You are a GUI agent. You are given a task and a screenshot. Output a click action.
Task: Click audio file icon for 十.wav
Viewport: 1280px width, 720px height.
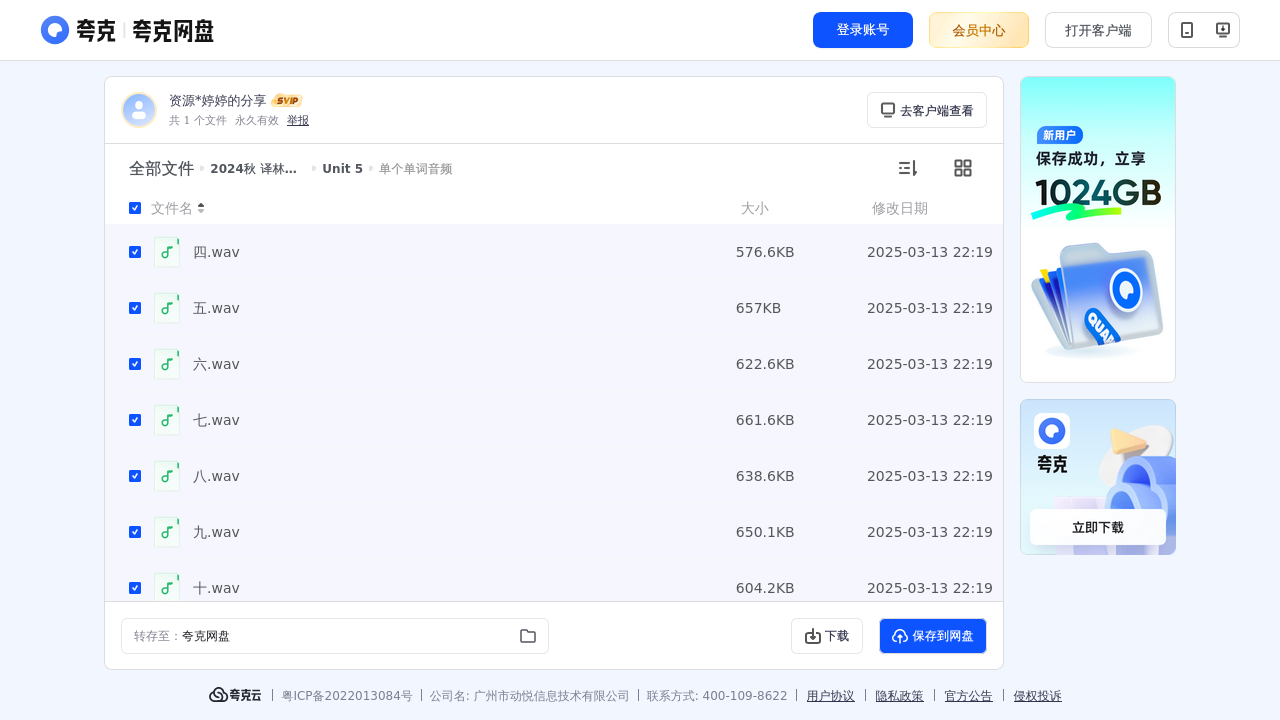point(167,587)
